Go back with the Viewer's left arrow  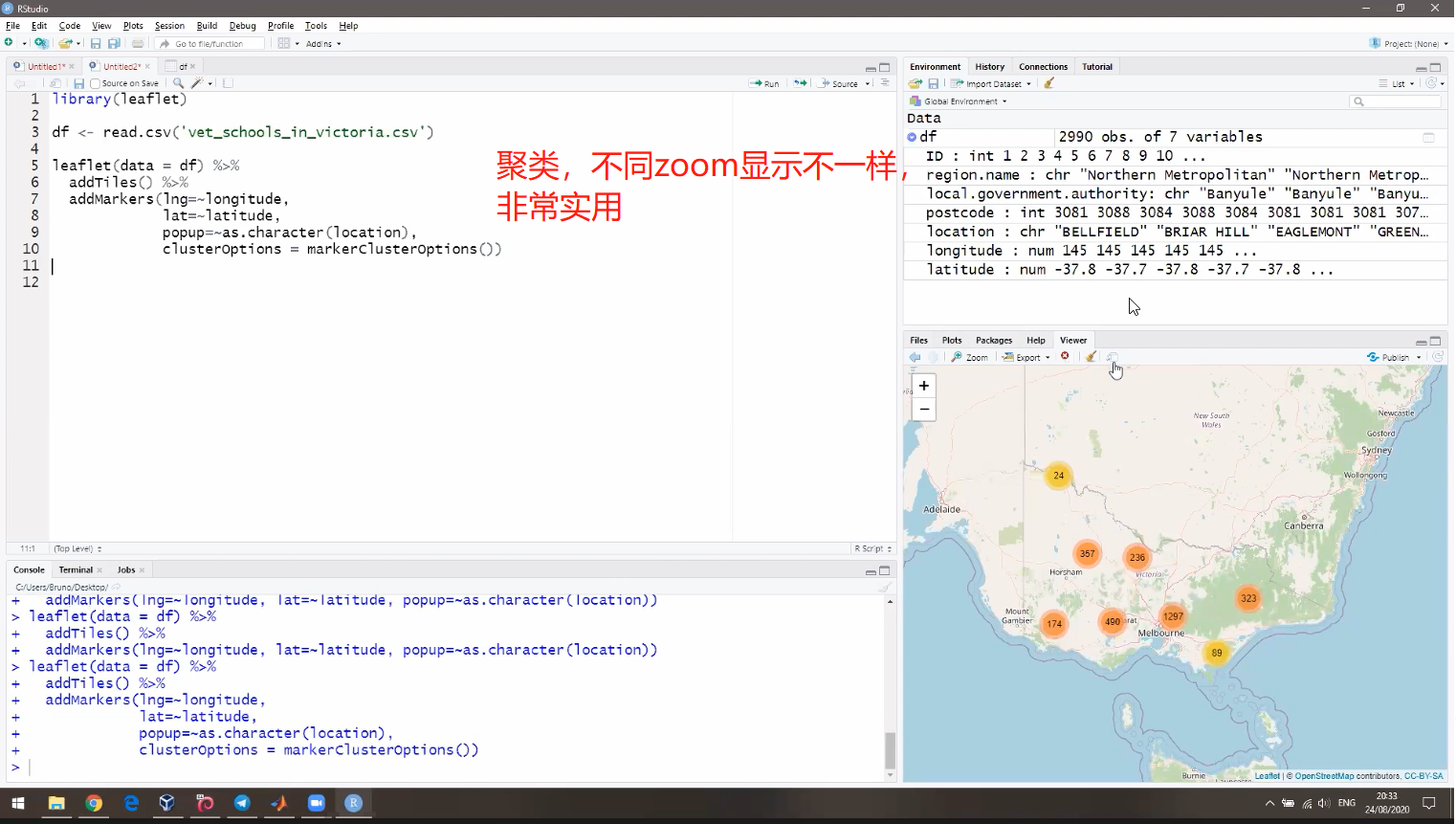(916, 357)
